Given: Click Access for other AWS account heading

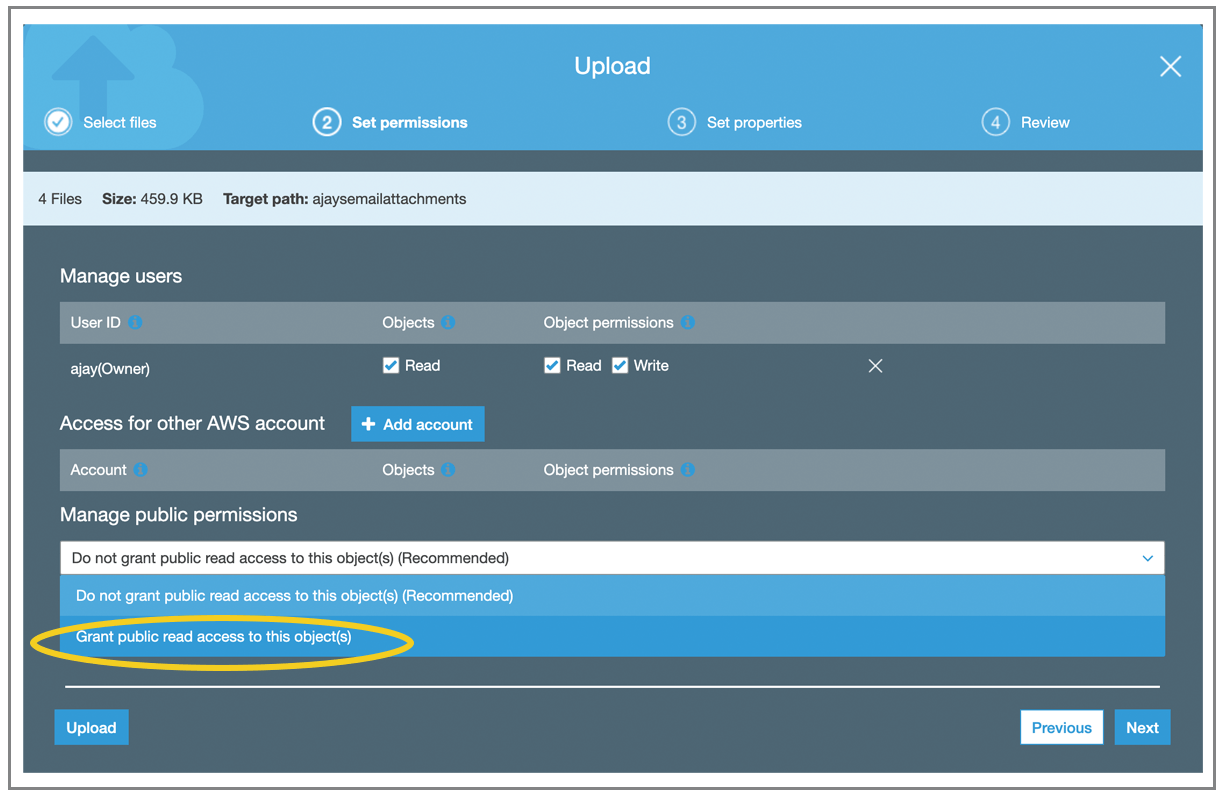Looking at the screenshot, I should point(192,423).
